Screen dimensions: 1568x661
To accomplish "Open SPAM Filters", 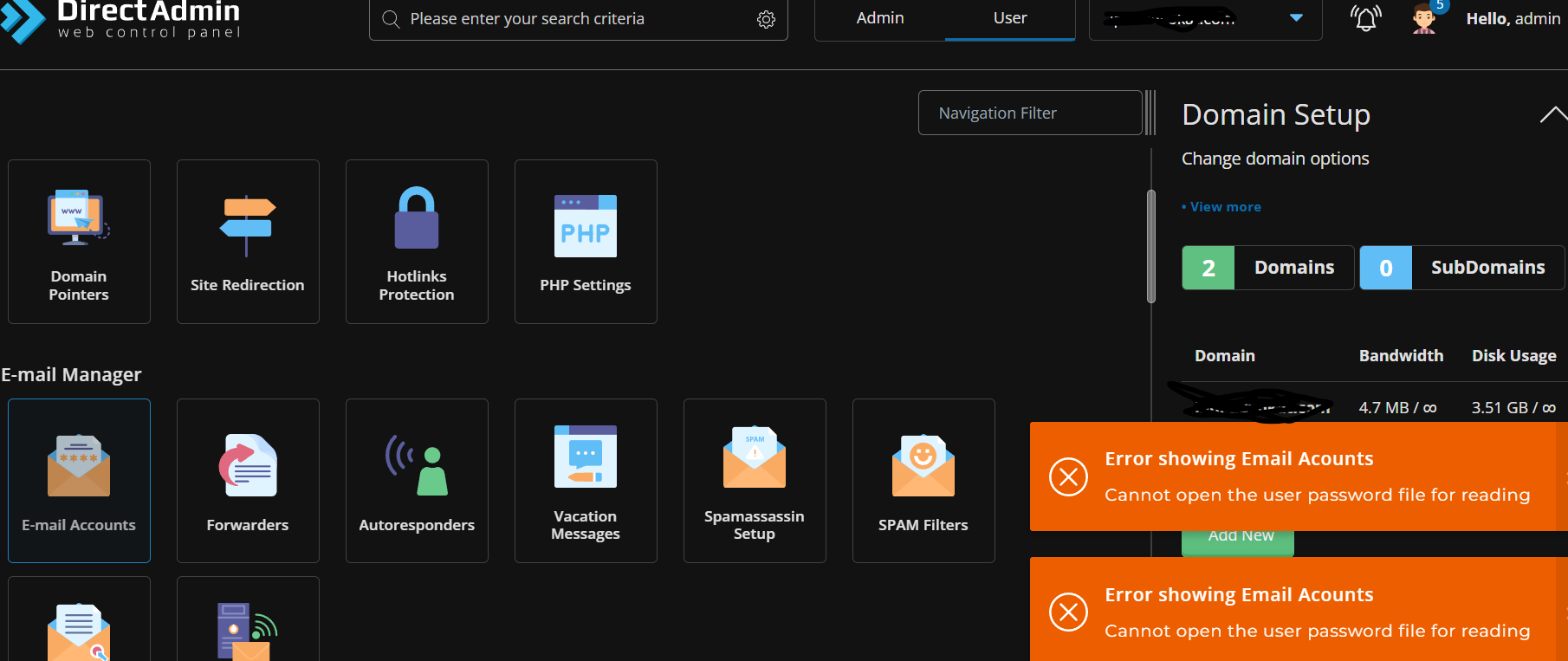I will pos(923,481).
